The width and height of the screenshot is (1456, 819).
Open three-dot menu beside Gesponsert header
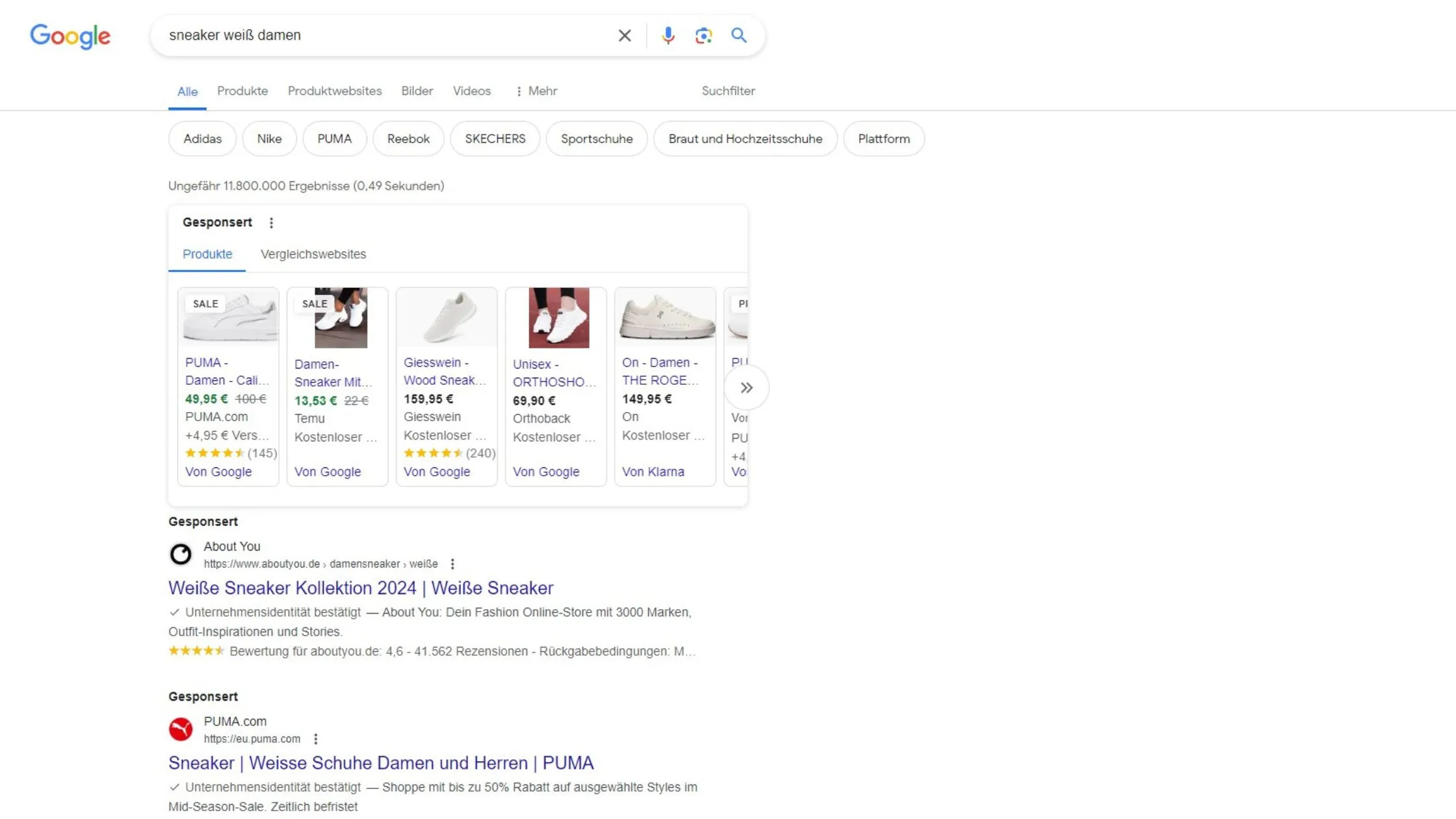(271, 223)
